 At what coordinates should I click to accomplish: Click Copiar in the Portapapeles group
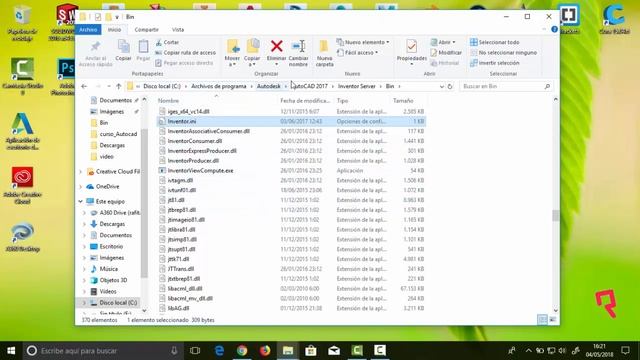[123, 51]
